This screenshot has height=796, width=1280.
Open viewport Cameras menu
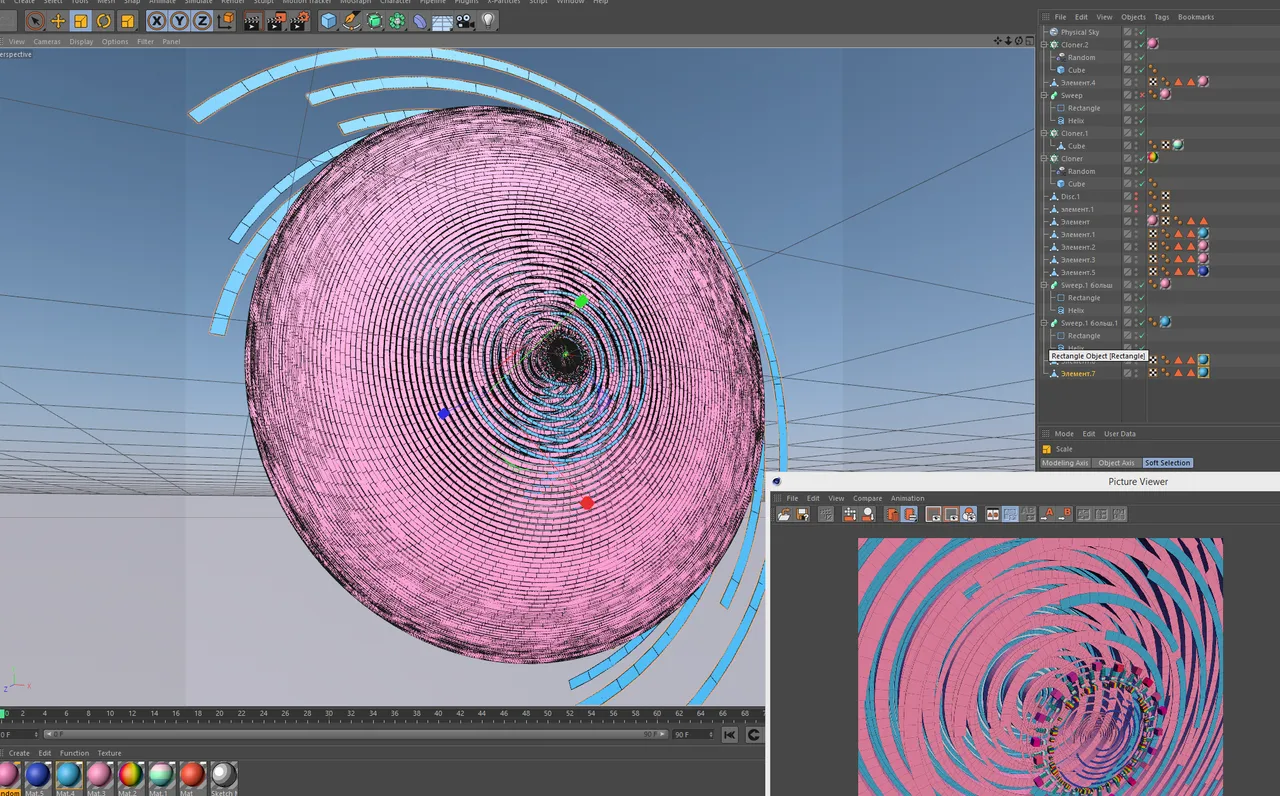[x=47, y=42]
